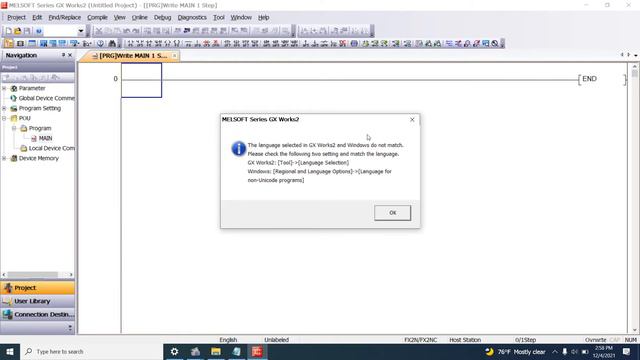Select Local Device Comment tree item
640x360 pixels.
tap(52, 148)
